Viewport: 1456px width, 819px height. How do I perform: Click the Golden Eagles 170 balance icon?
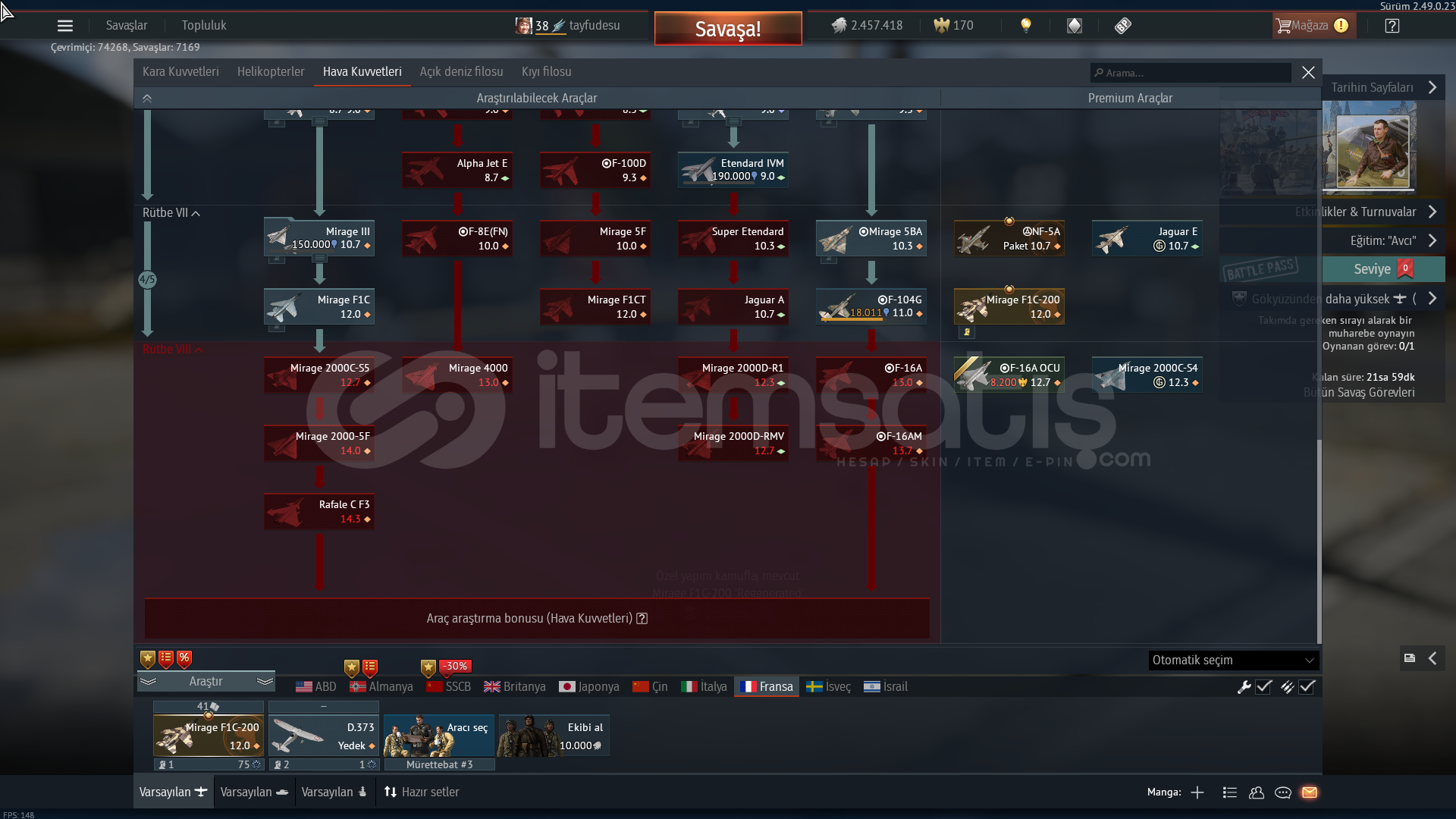942,25
